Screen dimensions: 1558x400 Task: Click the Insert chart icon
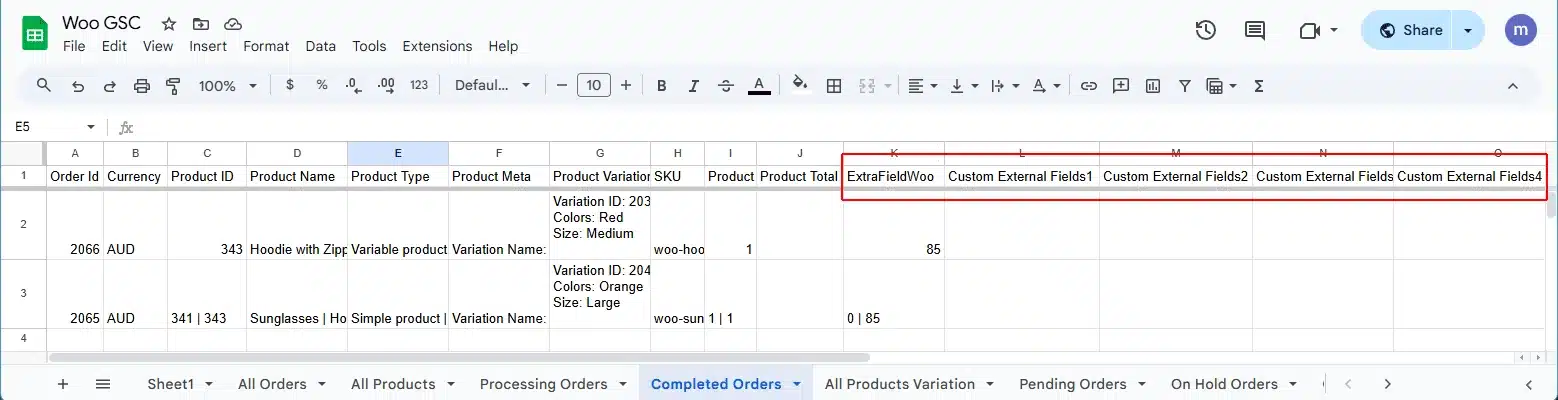pyautogui.click(x=1152, y=86)
